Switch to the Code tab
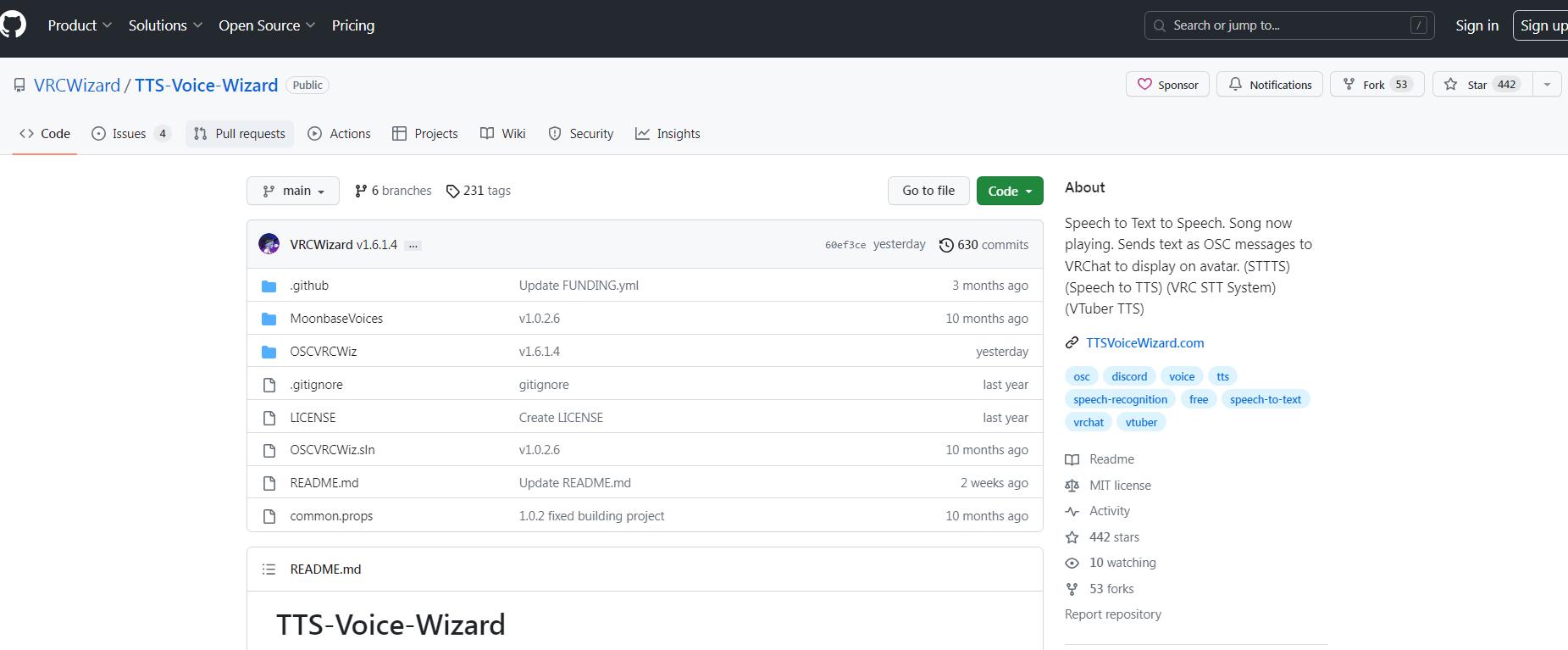 point(45,134)
